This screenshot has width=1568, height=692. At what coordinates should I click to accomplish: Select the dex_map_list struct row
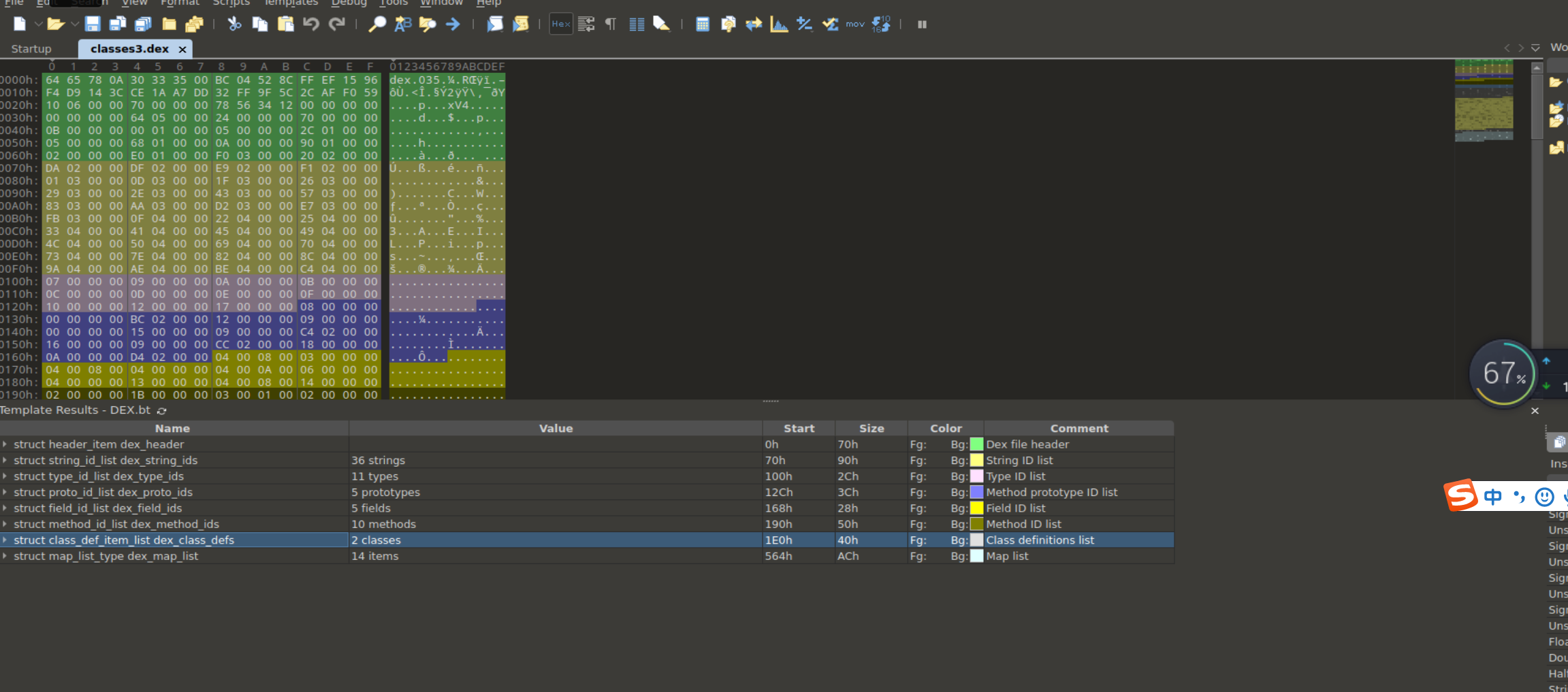click(106, 556)
